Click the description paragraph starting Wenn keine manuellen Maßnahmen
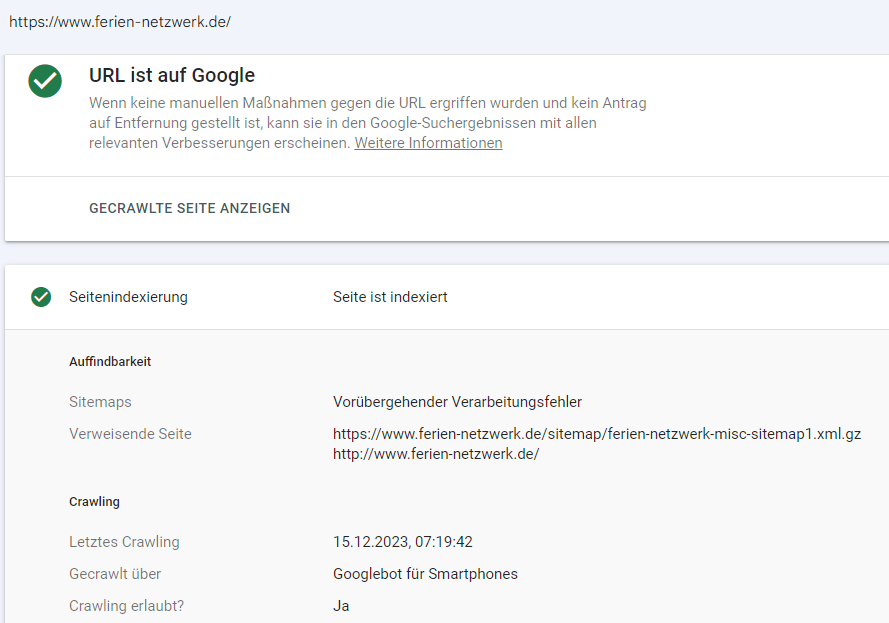 click(x=367, y=123)
